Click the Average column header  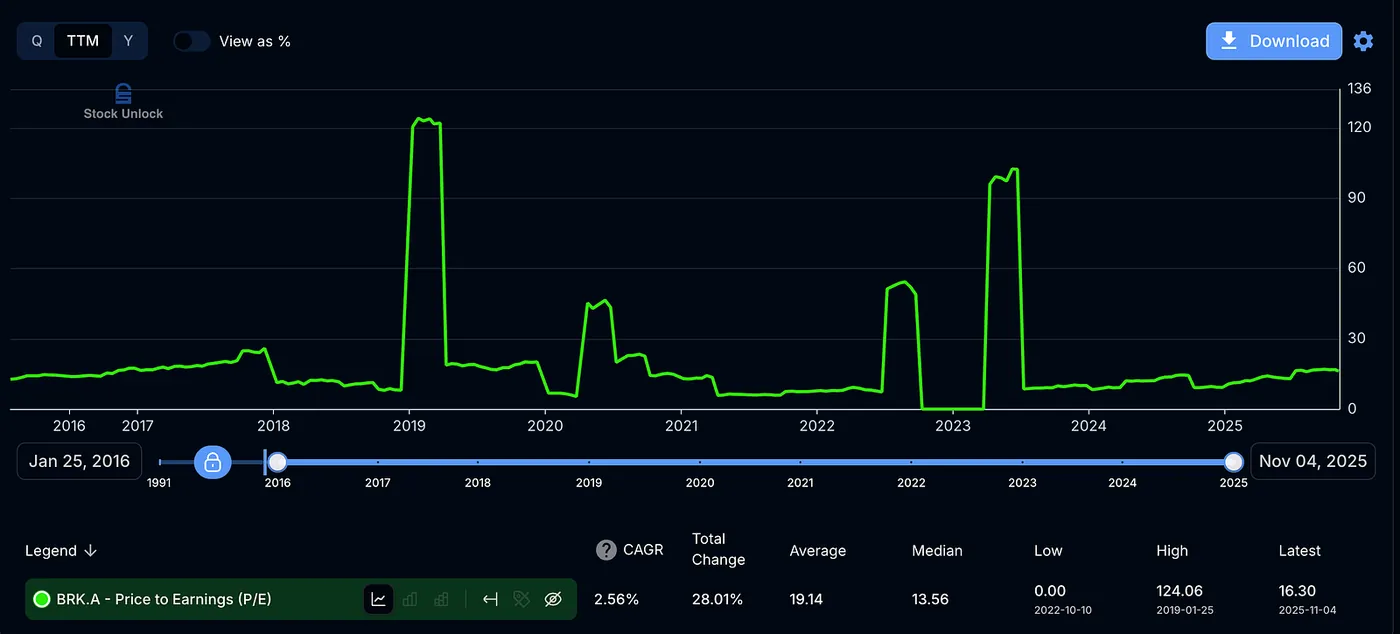[x=817, y=551]
